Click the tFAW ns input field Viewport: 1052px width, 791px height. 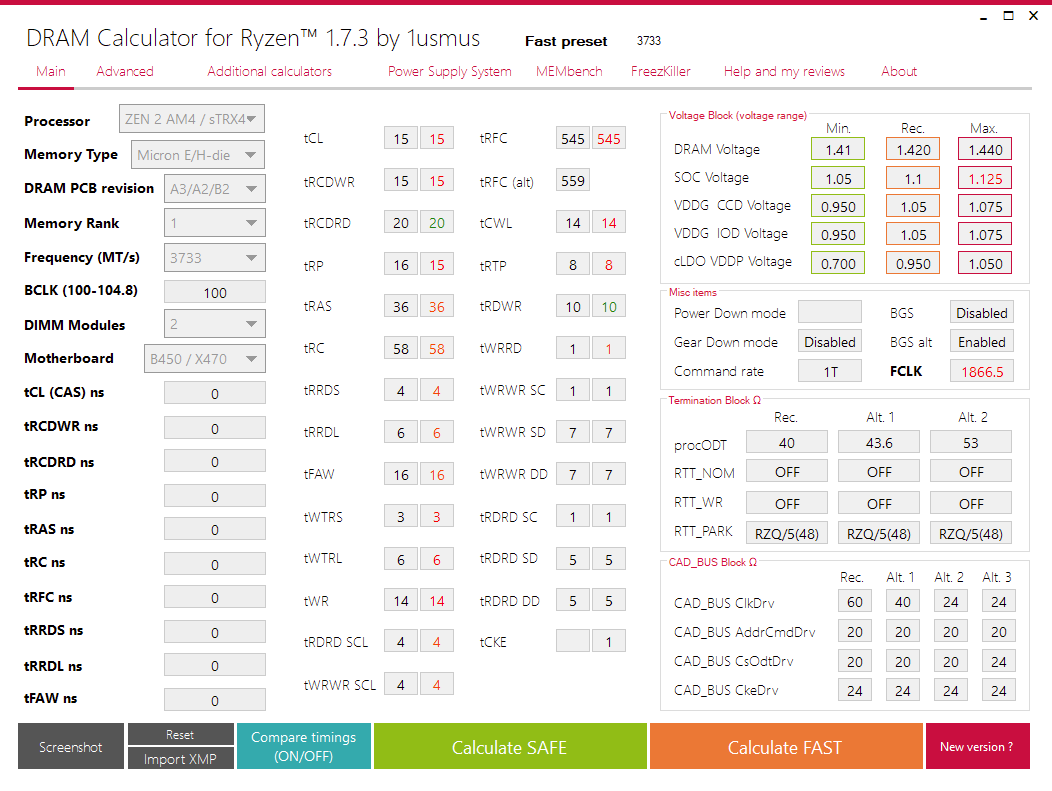pos(215,700)
